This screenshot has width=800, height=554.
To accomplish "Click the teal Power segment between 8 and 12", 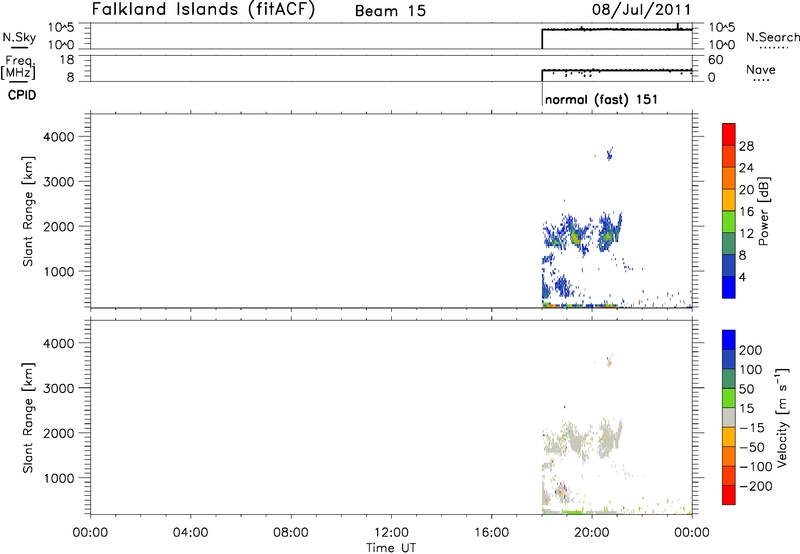I will 729,244.
